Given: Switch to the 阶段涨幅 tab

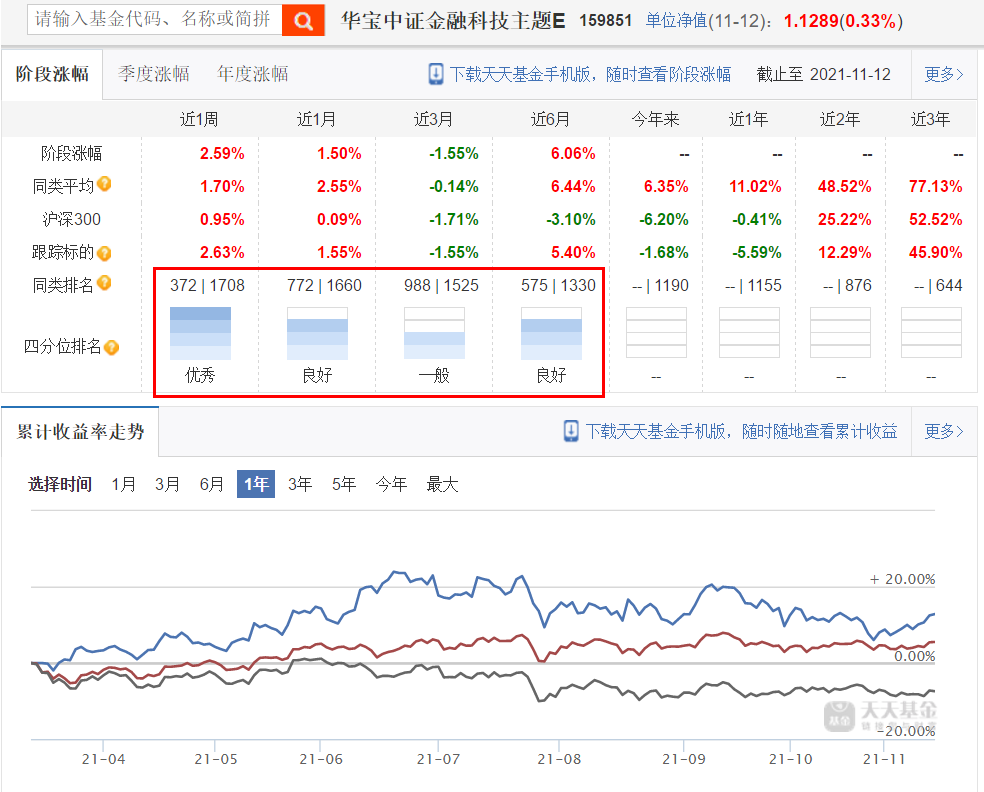Looking at the screenshot, I should (52, 74).
